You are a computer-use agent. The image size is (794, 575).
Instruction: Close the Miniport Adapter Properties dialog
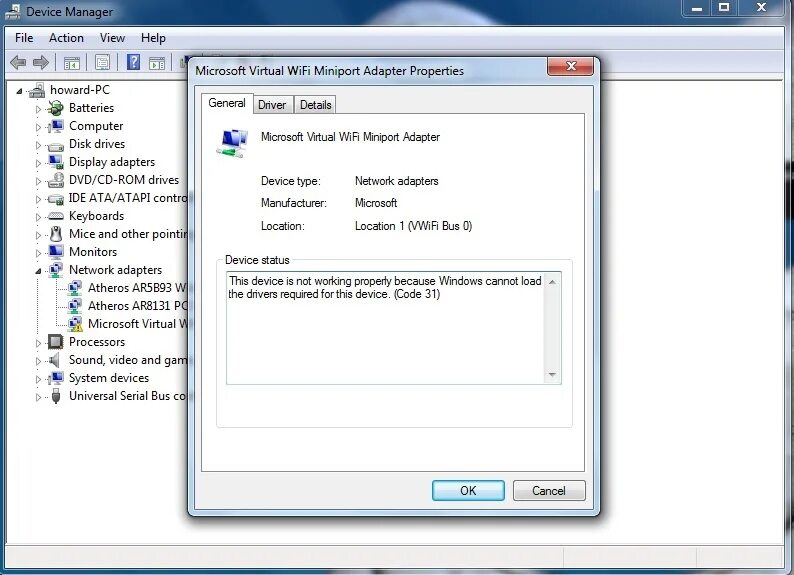(x=571, y=66)
